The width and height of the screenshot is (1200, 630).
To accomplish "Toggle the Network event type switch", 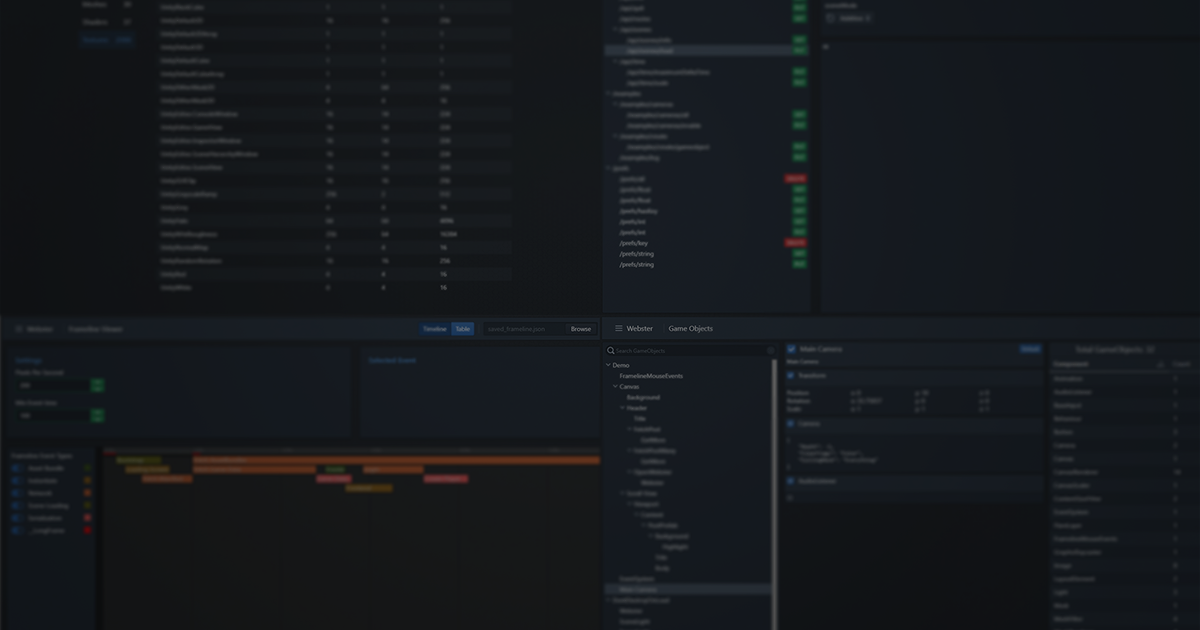I will [16, 493].
